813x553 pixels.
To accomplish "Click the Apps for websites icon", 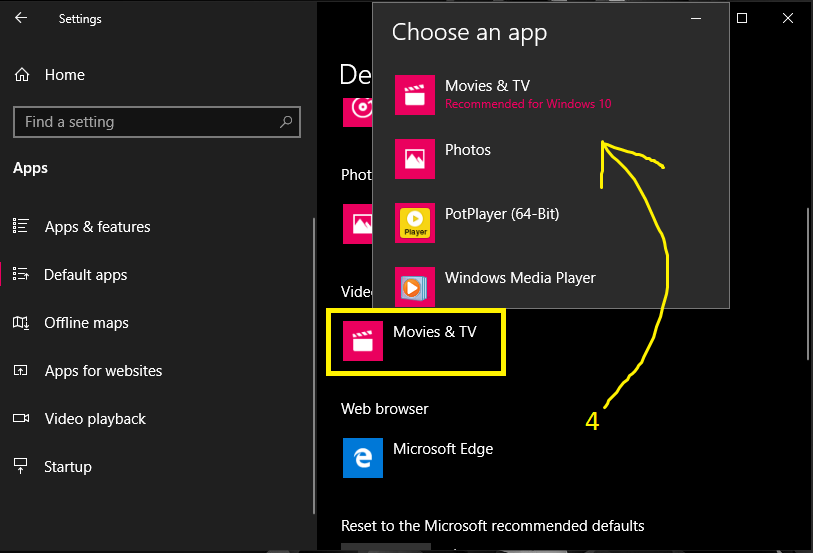I will click(x=21, y=370).
